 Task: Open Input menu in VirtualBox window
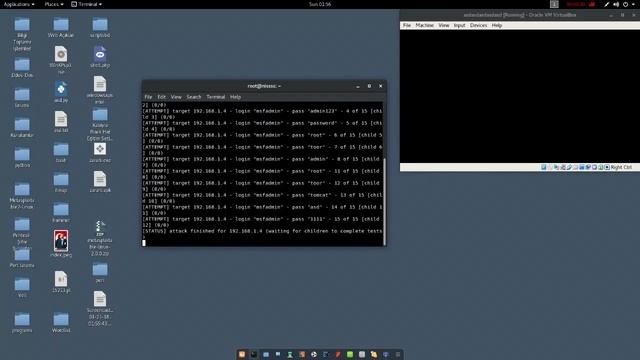click(460, 25)
